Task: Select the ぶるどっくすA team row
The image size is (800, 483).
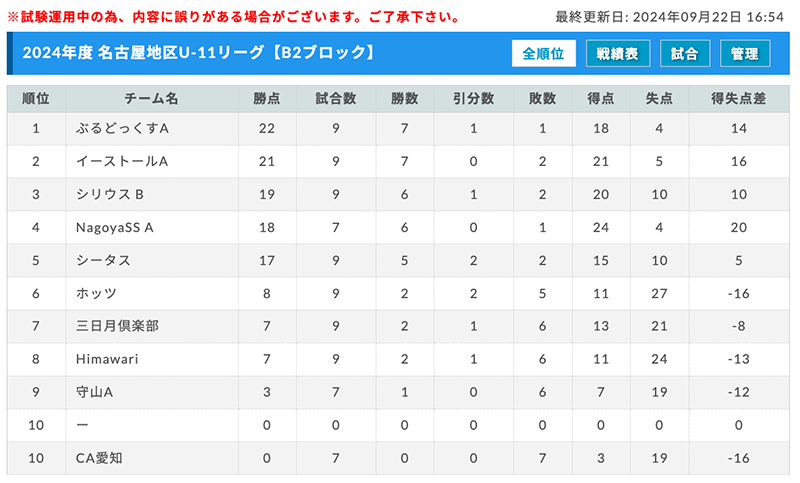Action: (398, 129)
